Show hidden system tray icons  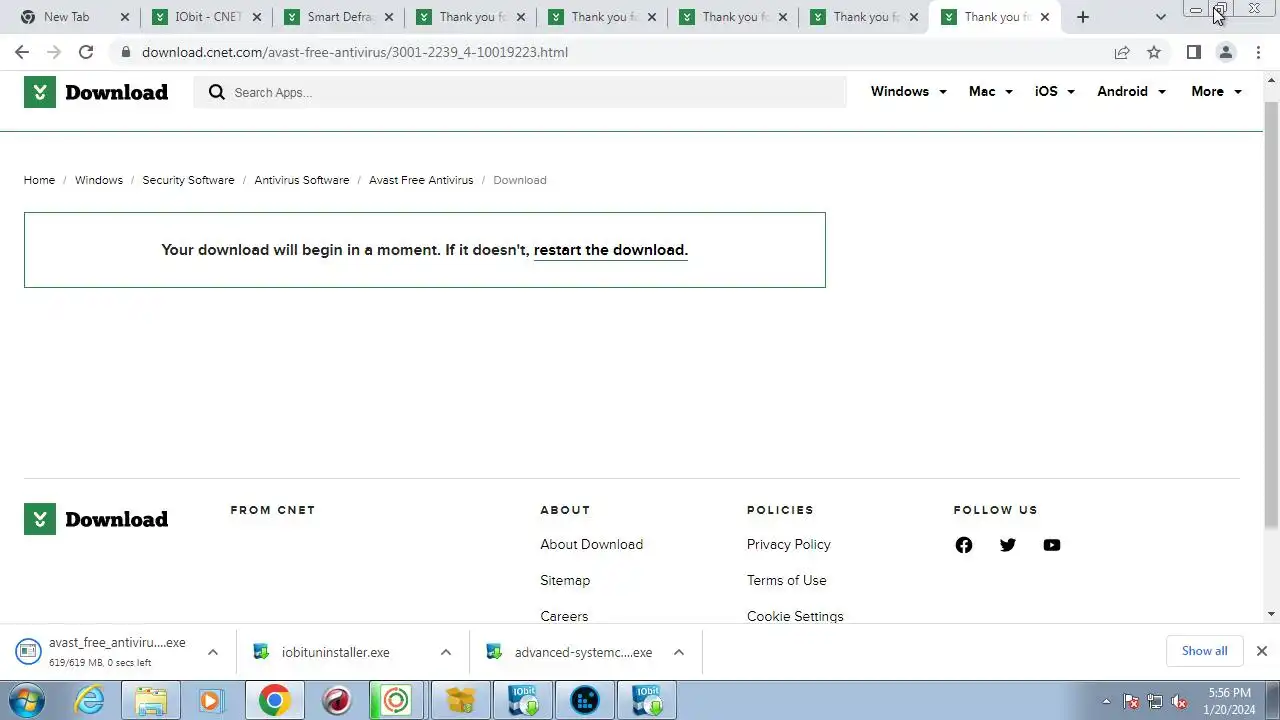pos(1106,701)
